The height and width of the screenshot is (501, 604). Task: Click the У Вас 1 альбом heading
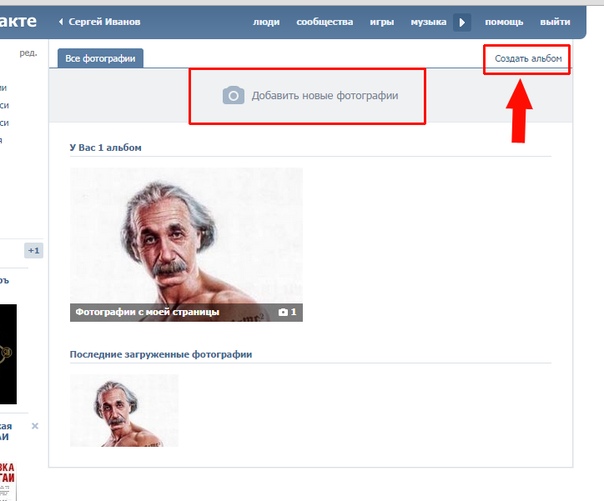point(106,147)
